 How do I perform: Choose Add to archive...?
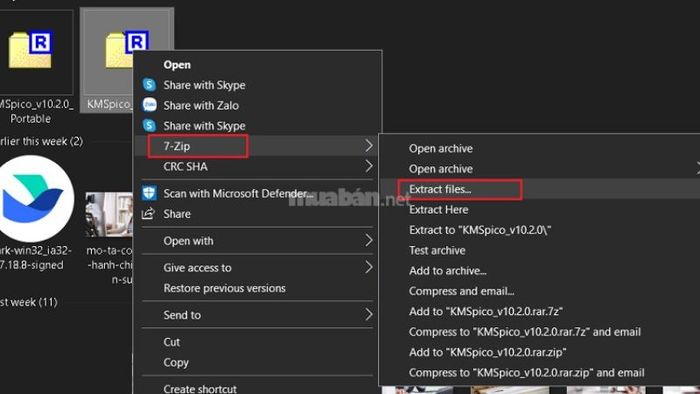pos(540,271)
